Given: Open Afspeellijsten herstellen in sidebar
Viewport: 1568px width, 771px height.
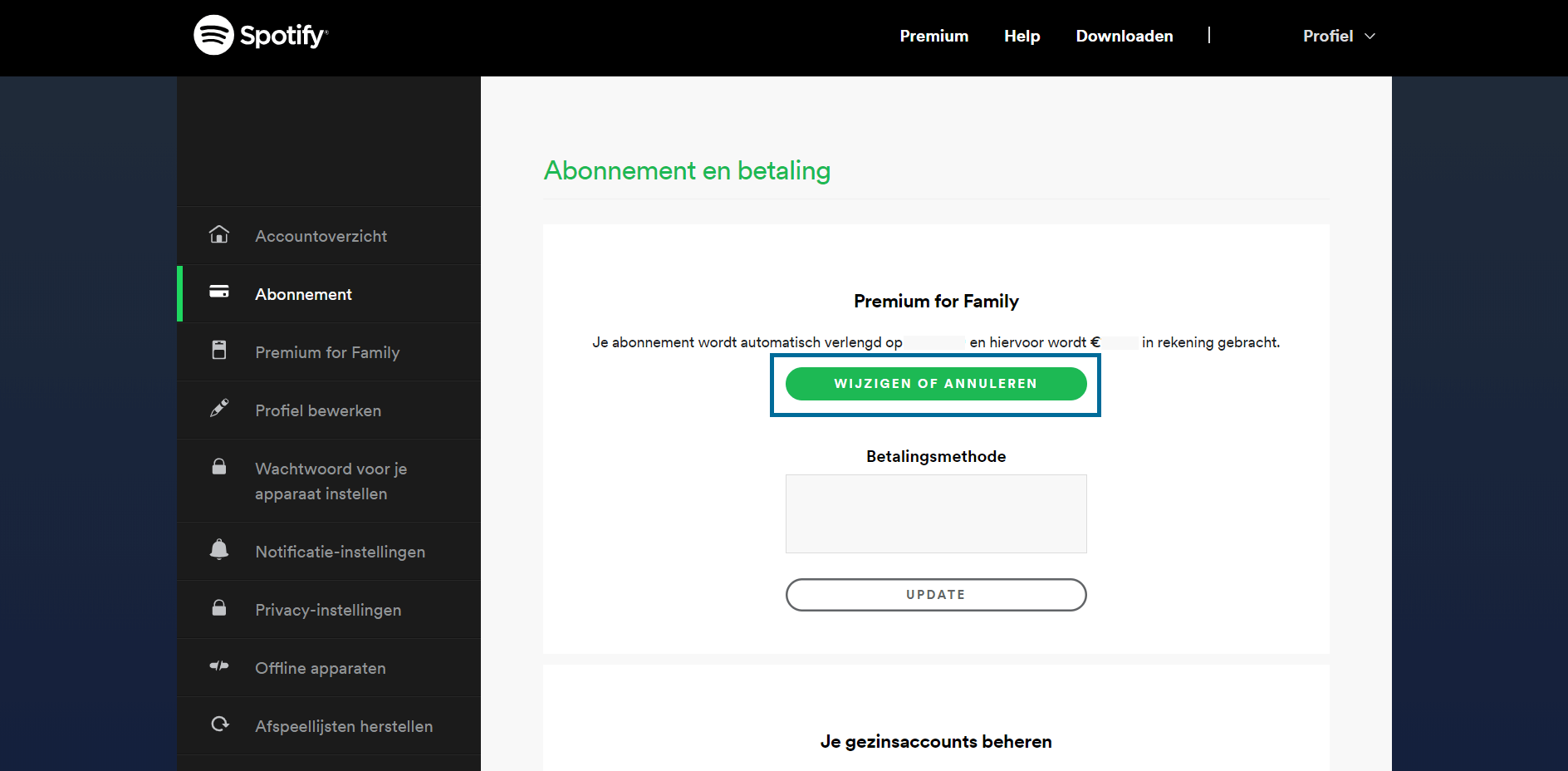Looking at the screenshot, I should pyautogui.click(x=329, y=726).
